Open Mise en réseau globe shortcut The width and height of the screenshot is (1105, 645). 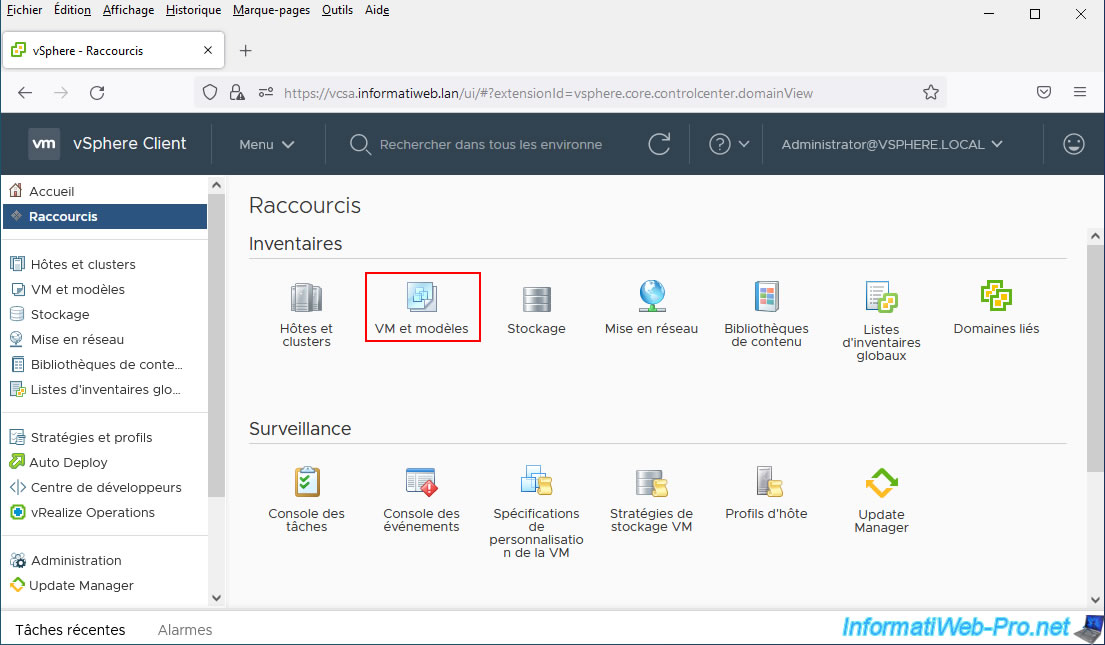pos(652,297)
